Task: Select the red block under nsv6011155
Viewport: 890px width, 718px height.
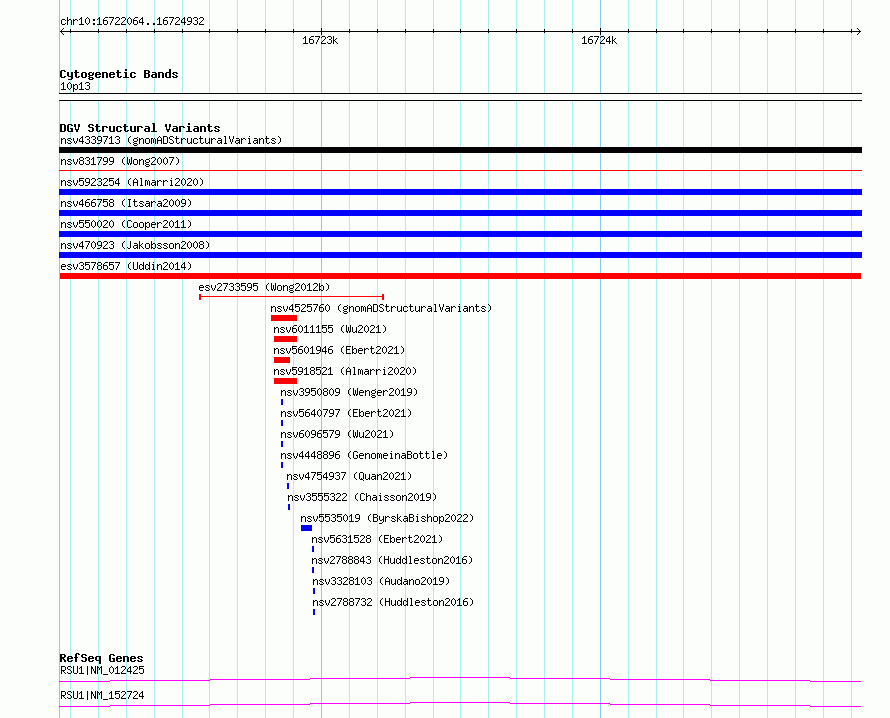Action: (286, 339)
